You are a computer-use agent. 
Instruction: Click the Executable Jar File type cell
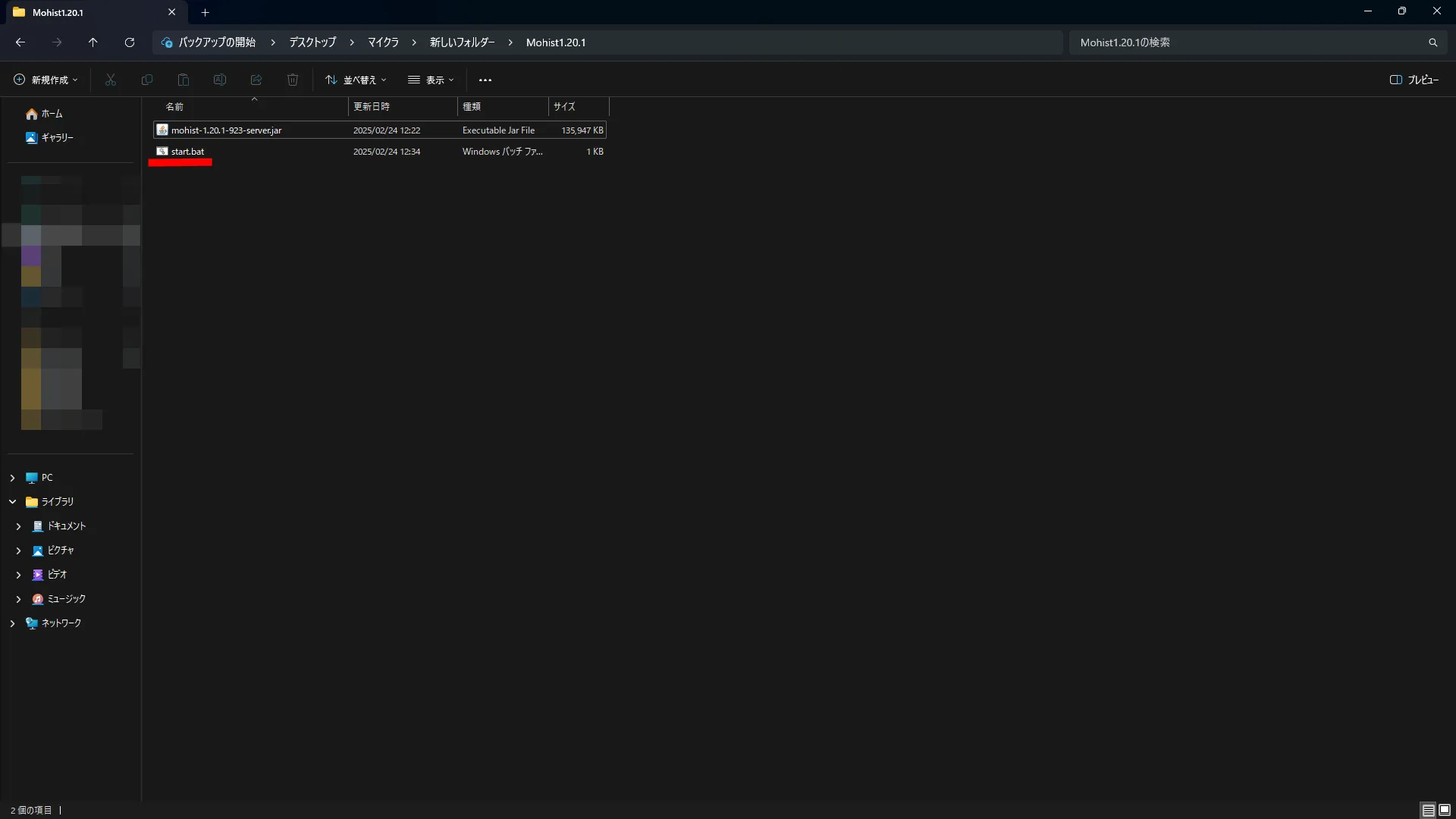pyautogui.click(x=498, y=130)
